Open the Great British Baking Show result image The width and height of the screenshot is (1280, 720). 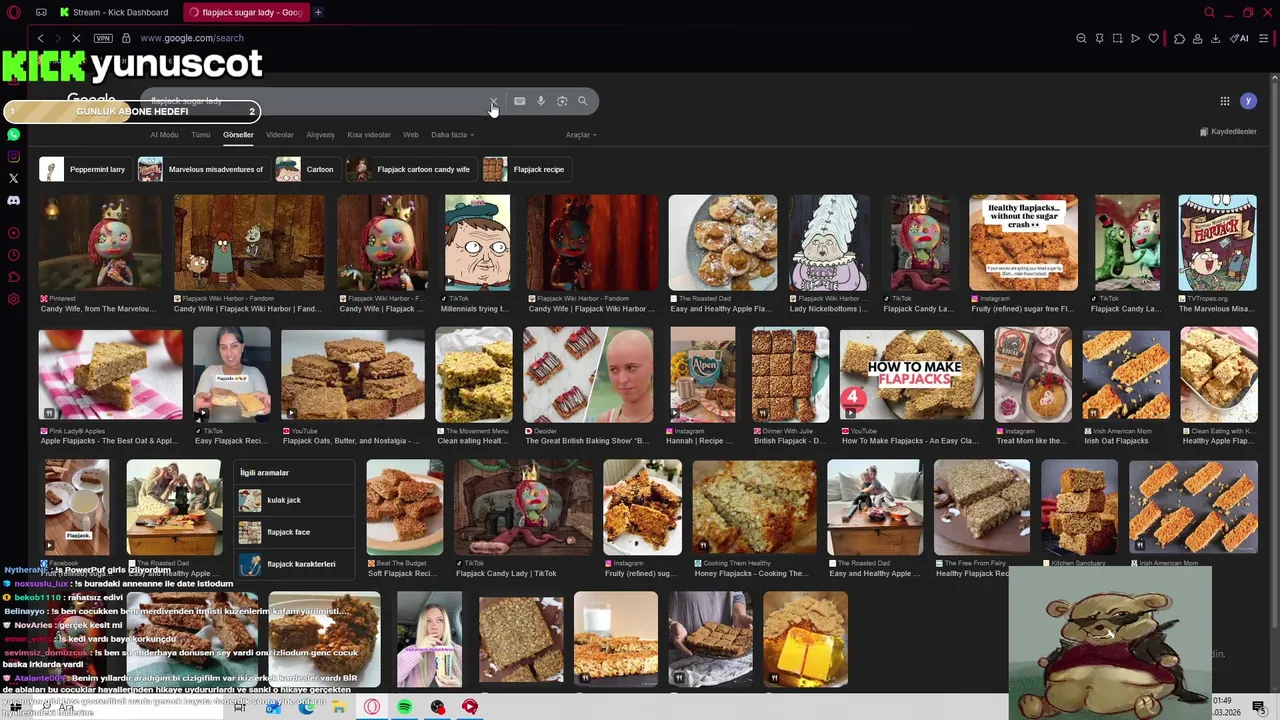(588, 374)
